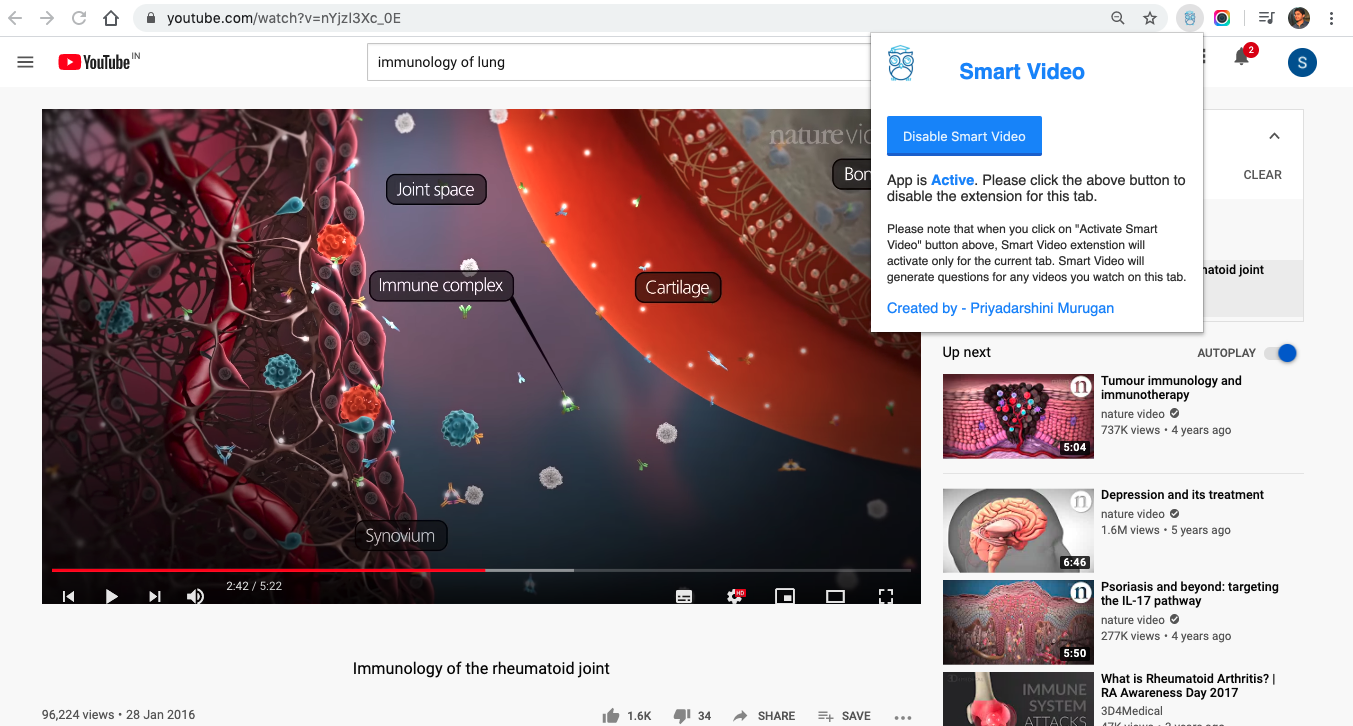Screen dimensions: 1353x726
Task: Mute the video volume speaker
Action: coord(196,596)
